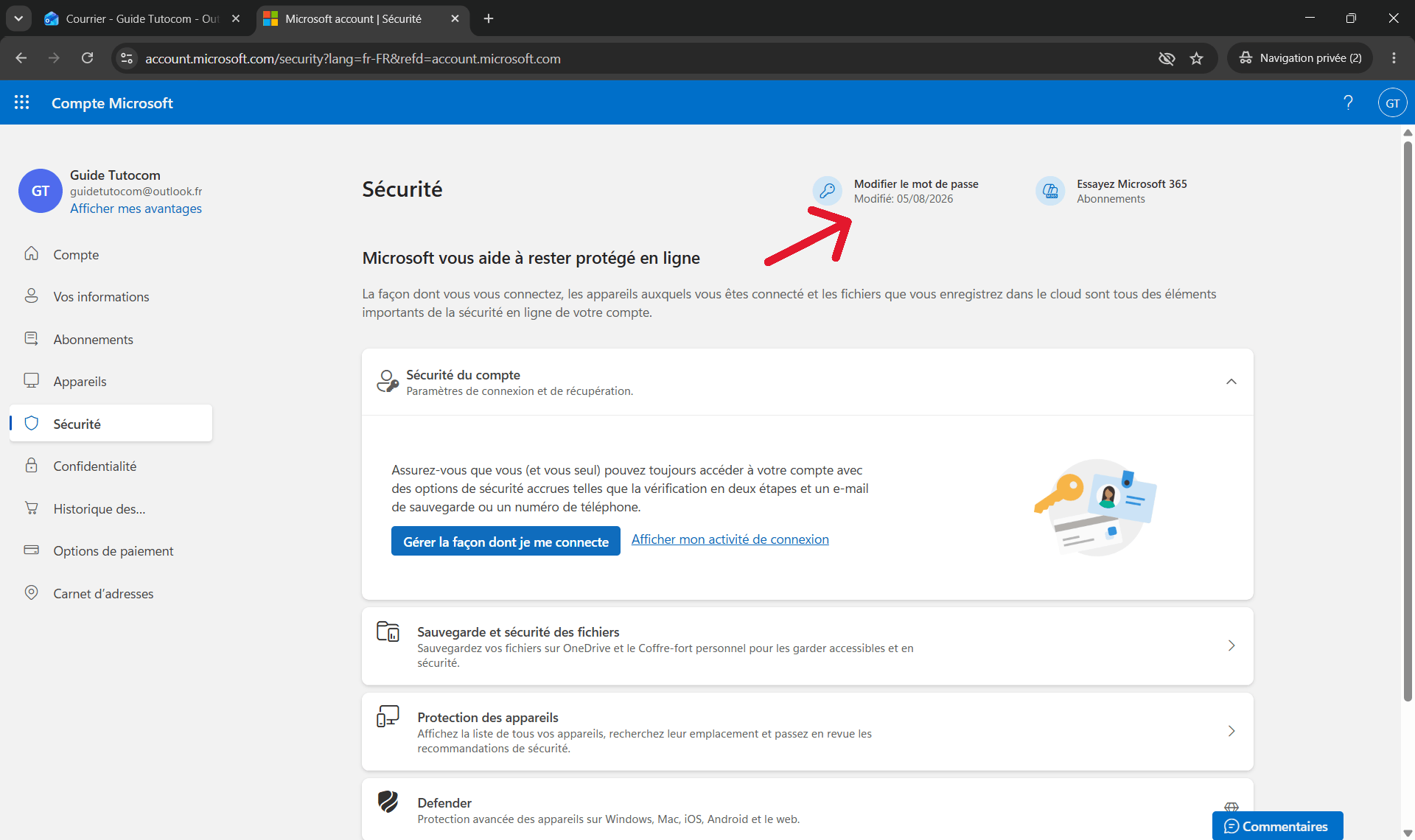Image resolution: width=1415 pixels, height=840 pixels.
Task: Click the Navigation privée indicator
Action: (1300, 58)
